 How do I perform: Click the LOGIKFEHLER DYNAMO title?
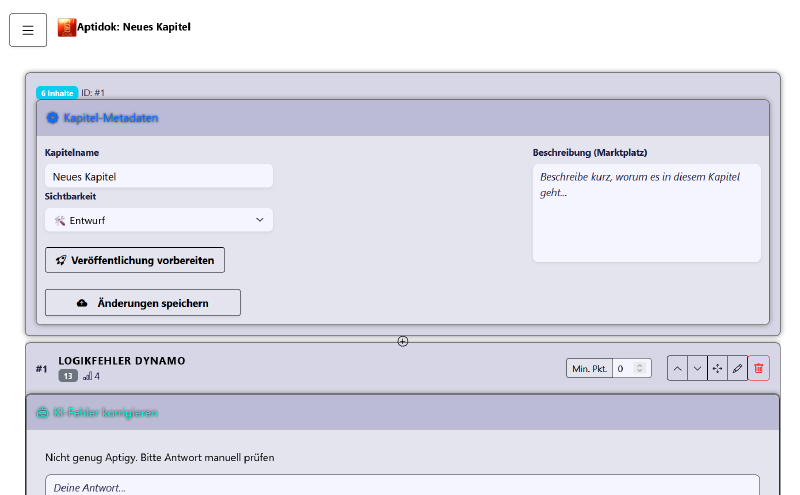pos(121,361)
